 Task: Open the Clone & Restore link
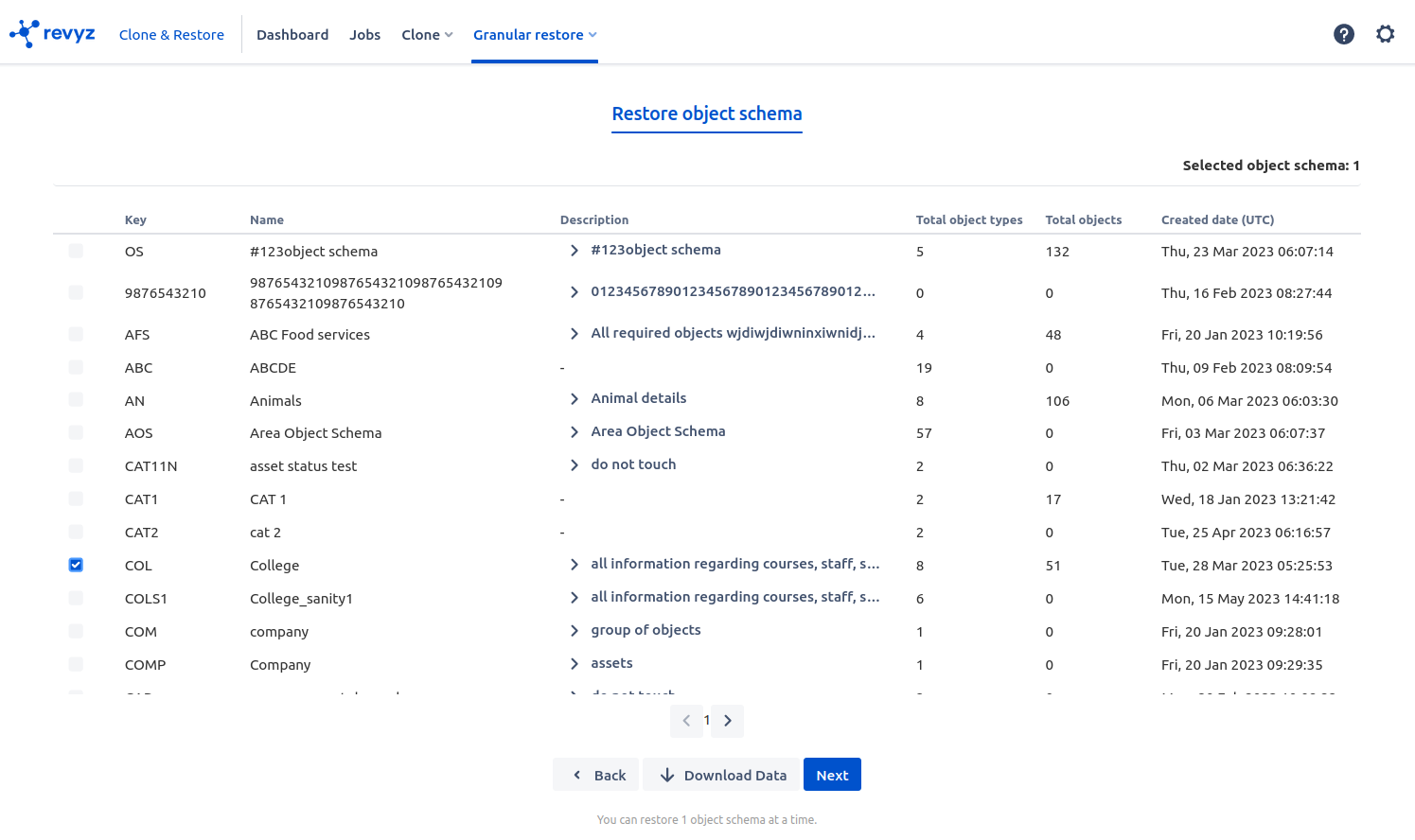click(x=171, y=35)
